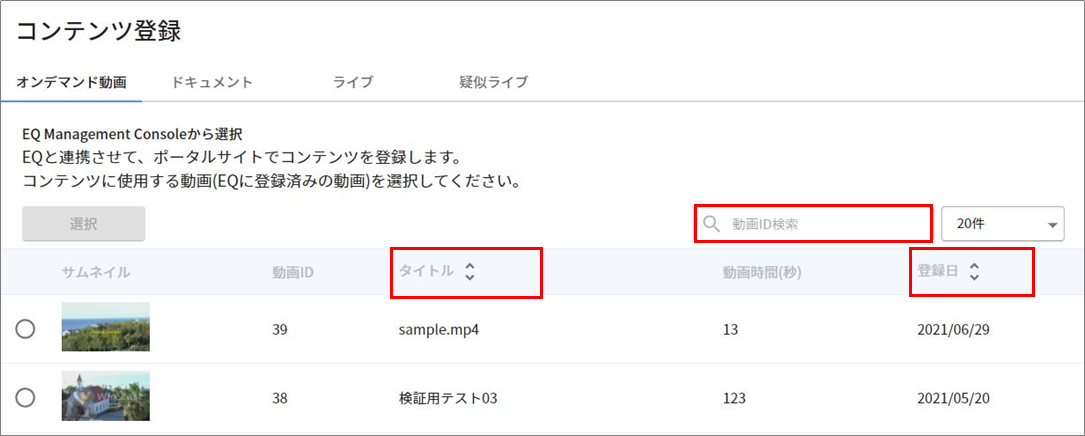Open the sample.mp4 thumbnail image
The height and width of the screenshot is (436, 1085).
[x=105, y=327]
